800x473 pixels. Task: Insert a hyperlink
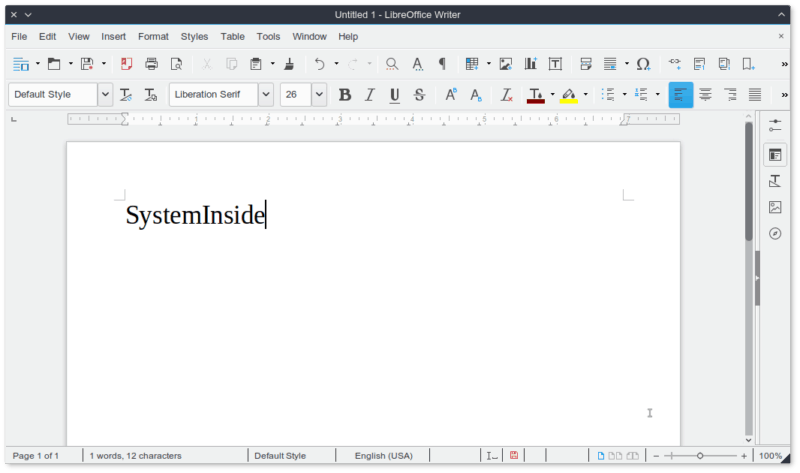tap(674, 64)
